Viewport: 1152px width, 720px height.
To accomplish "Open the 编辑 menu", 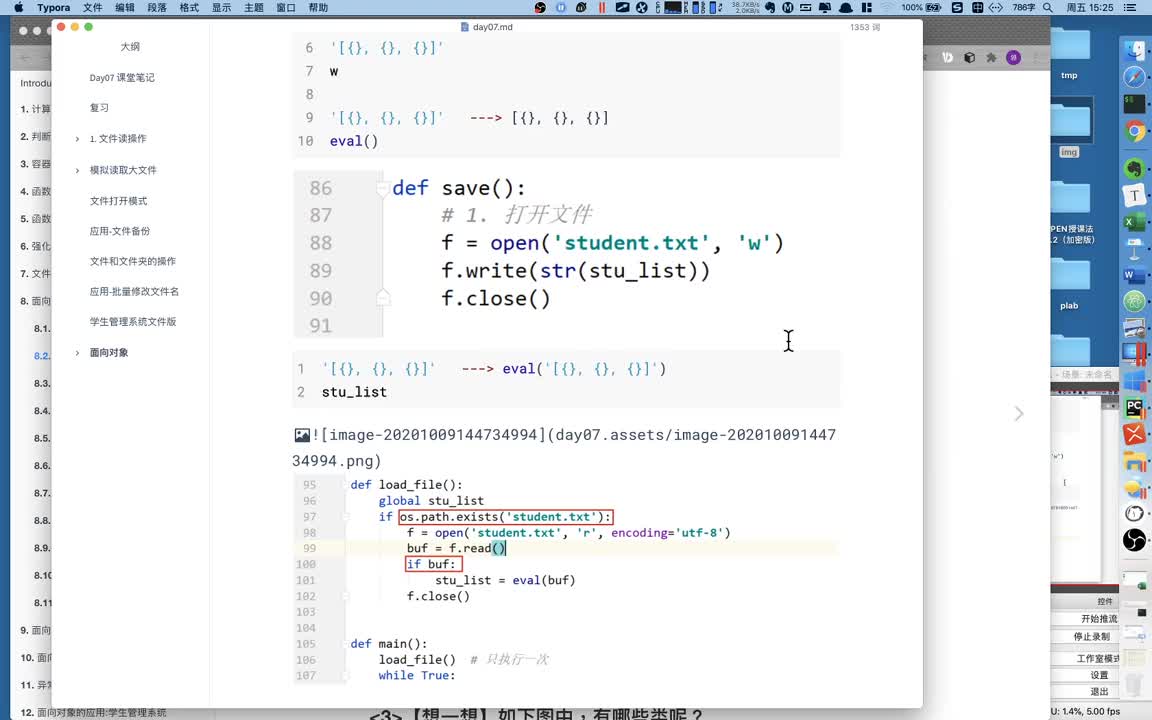I will [x=125, y=7].
